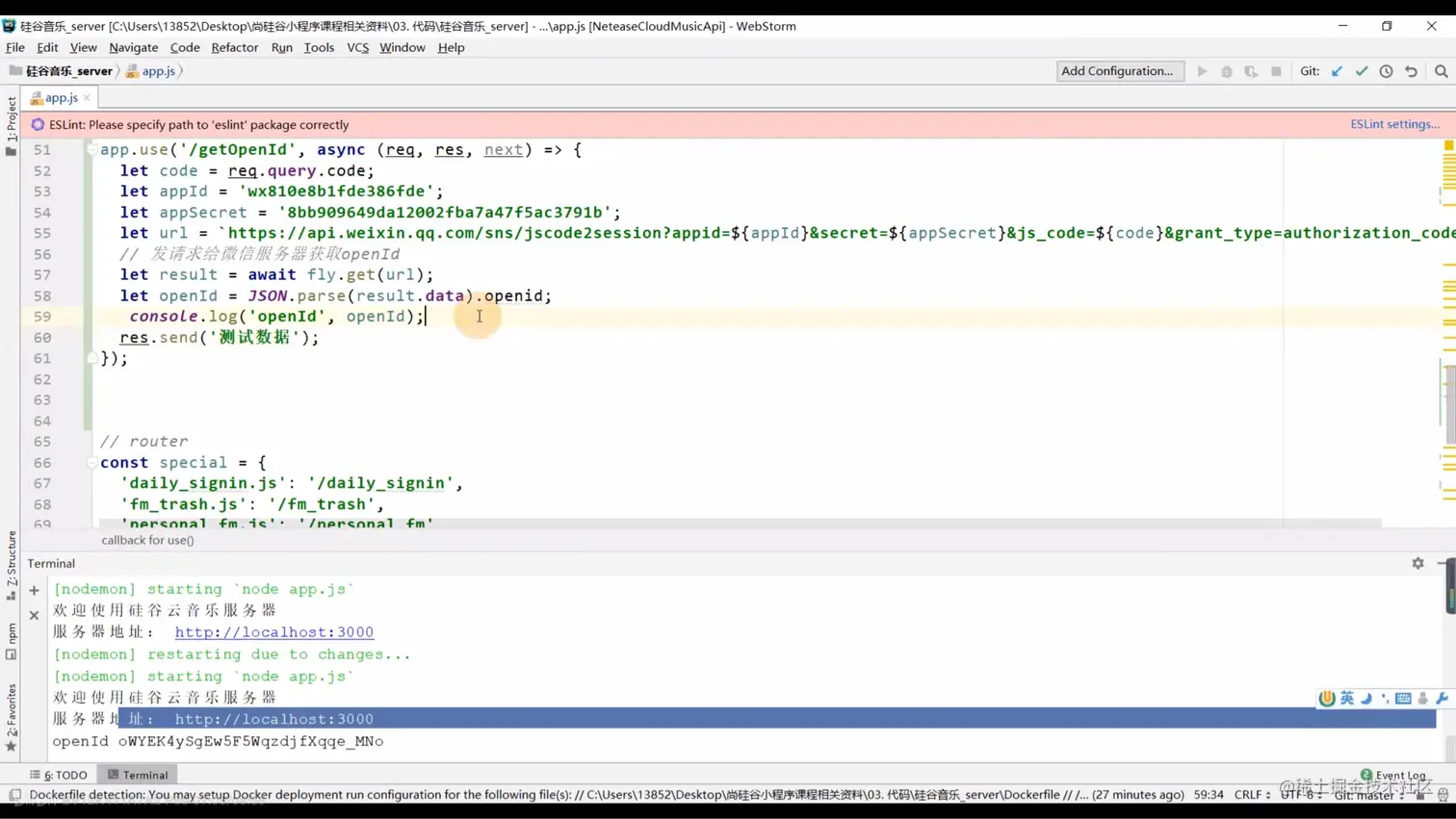The image size is (1456, 819).
Task: Close the current Terminal session with the X
Action: point(34,615)
